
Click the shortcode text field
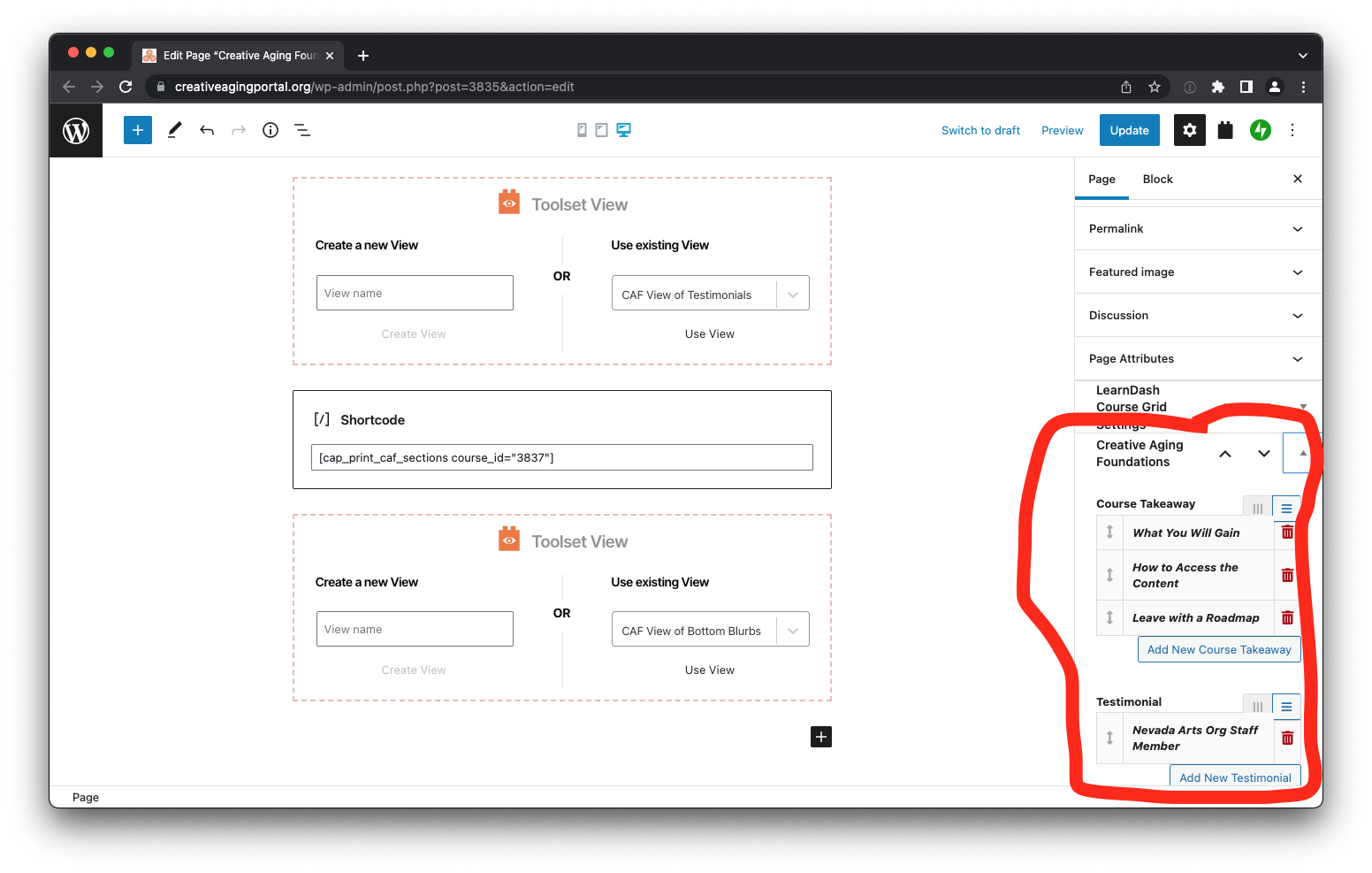[x=562, y=457]
